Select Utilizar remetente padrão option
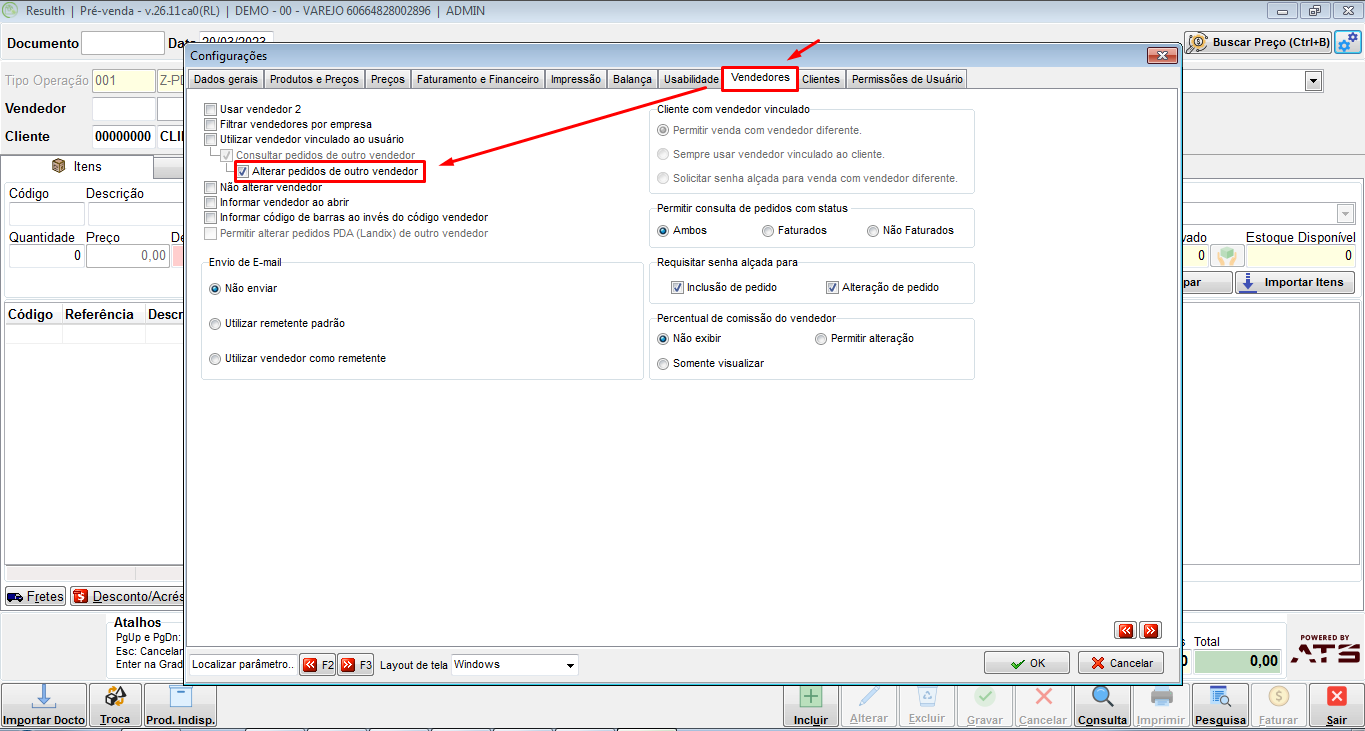Image resolution: width=1365 pixels, height=731 pixels. click(215, 324)
